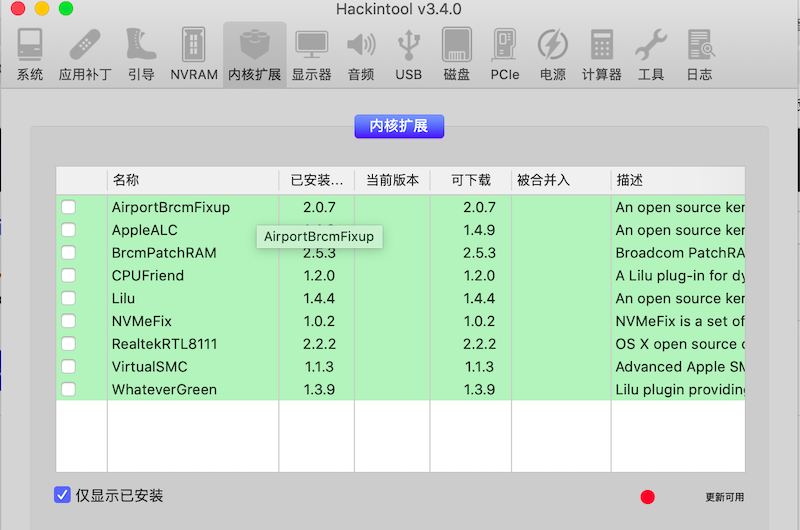Click the Hackintool v3.4.0 window title
Viewport: 800px width, 530px height.
(398, 9)
